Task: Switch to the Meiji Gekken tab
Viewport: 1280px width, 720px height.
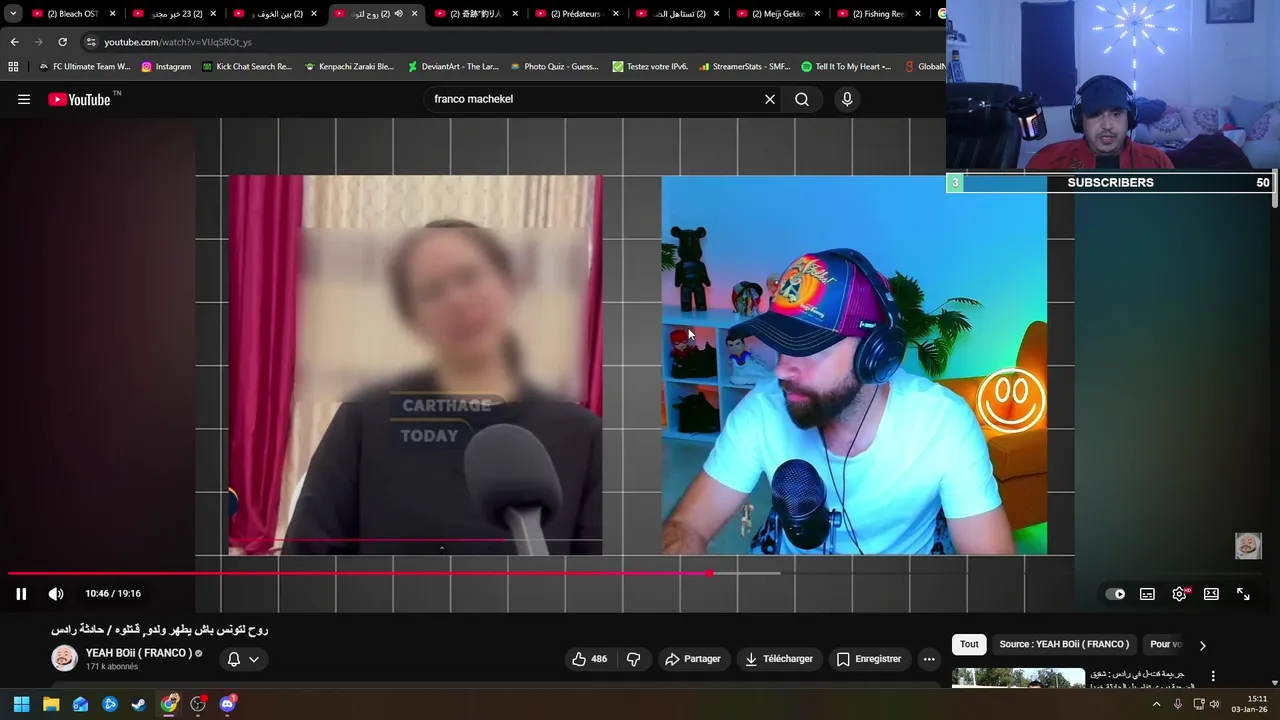Action: tap(777, 14)
